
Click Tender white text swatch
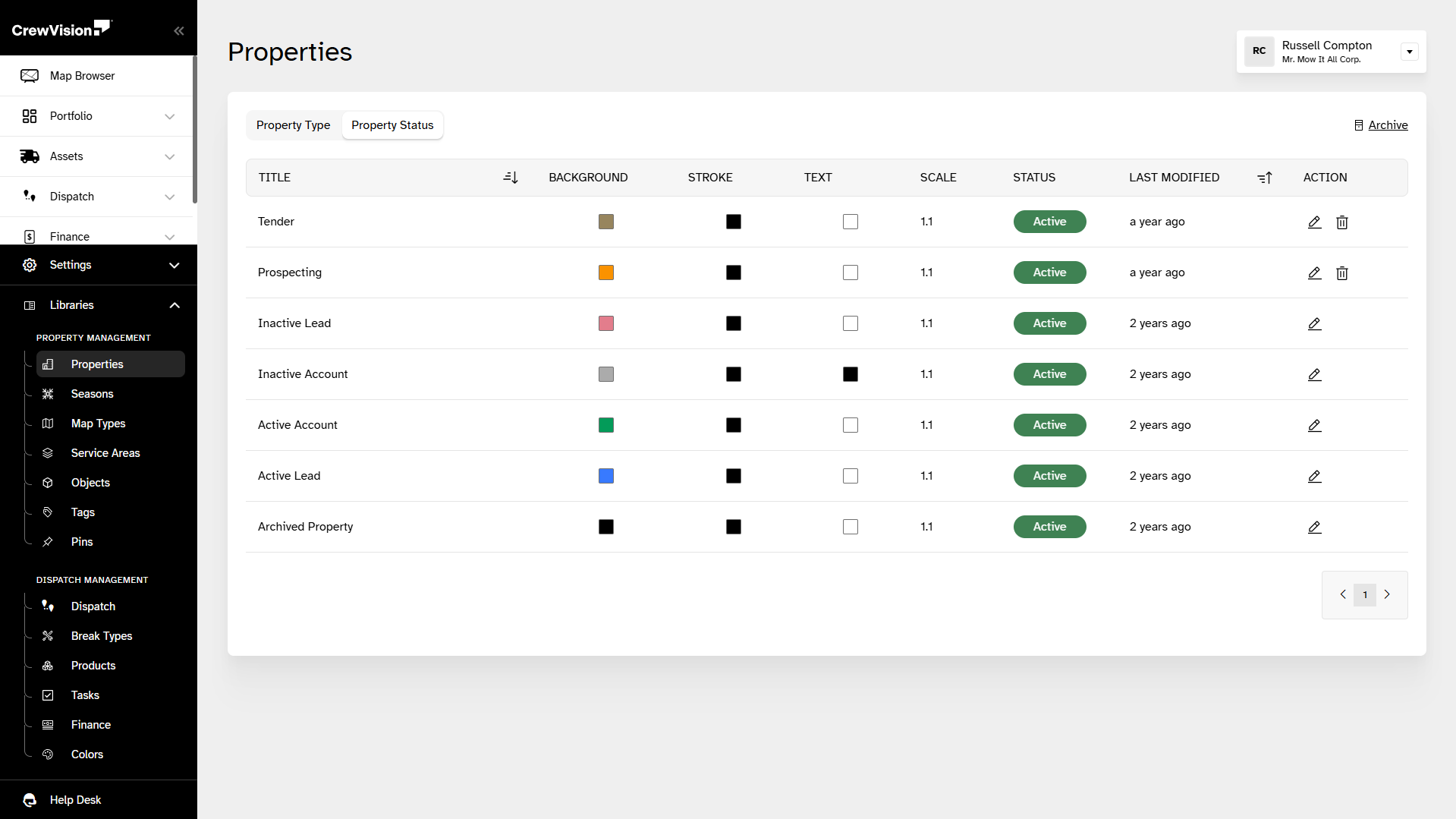coord(851,222)
